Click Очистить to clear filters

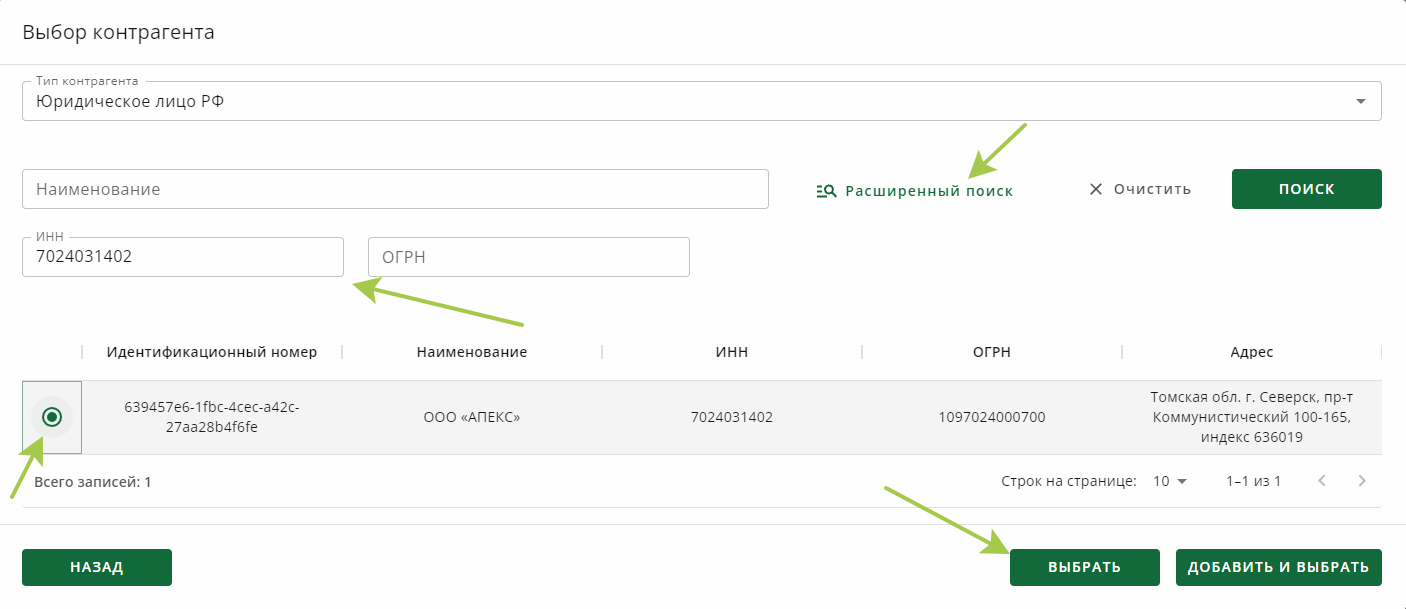[x=1152, y=189]
